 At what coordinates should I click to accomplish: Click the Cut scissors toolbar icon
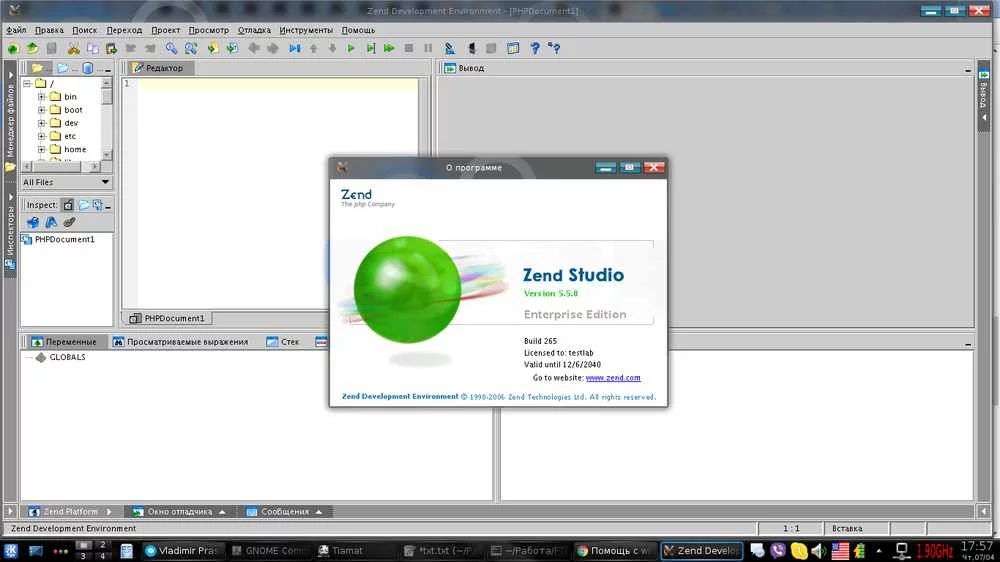(x=73, y=48)
